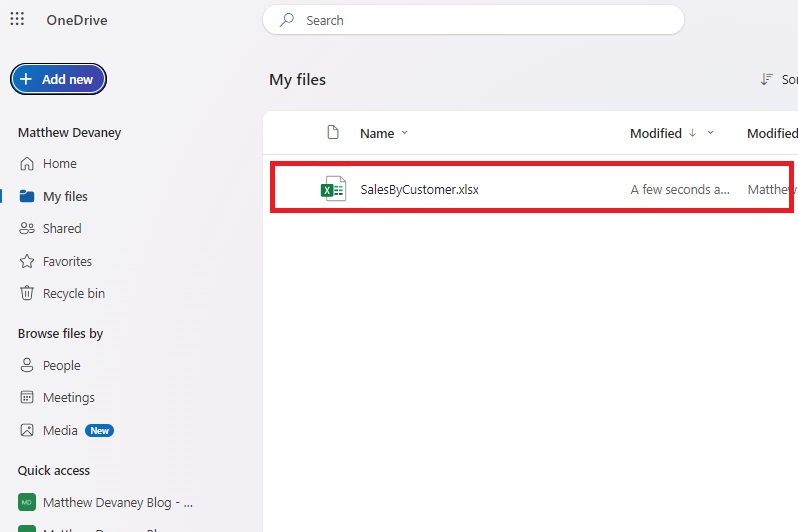Click the Sort icon above the file list
The image size is (798, 532).
coord(767,80)
